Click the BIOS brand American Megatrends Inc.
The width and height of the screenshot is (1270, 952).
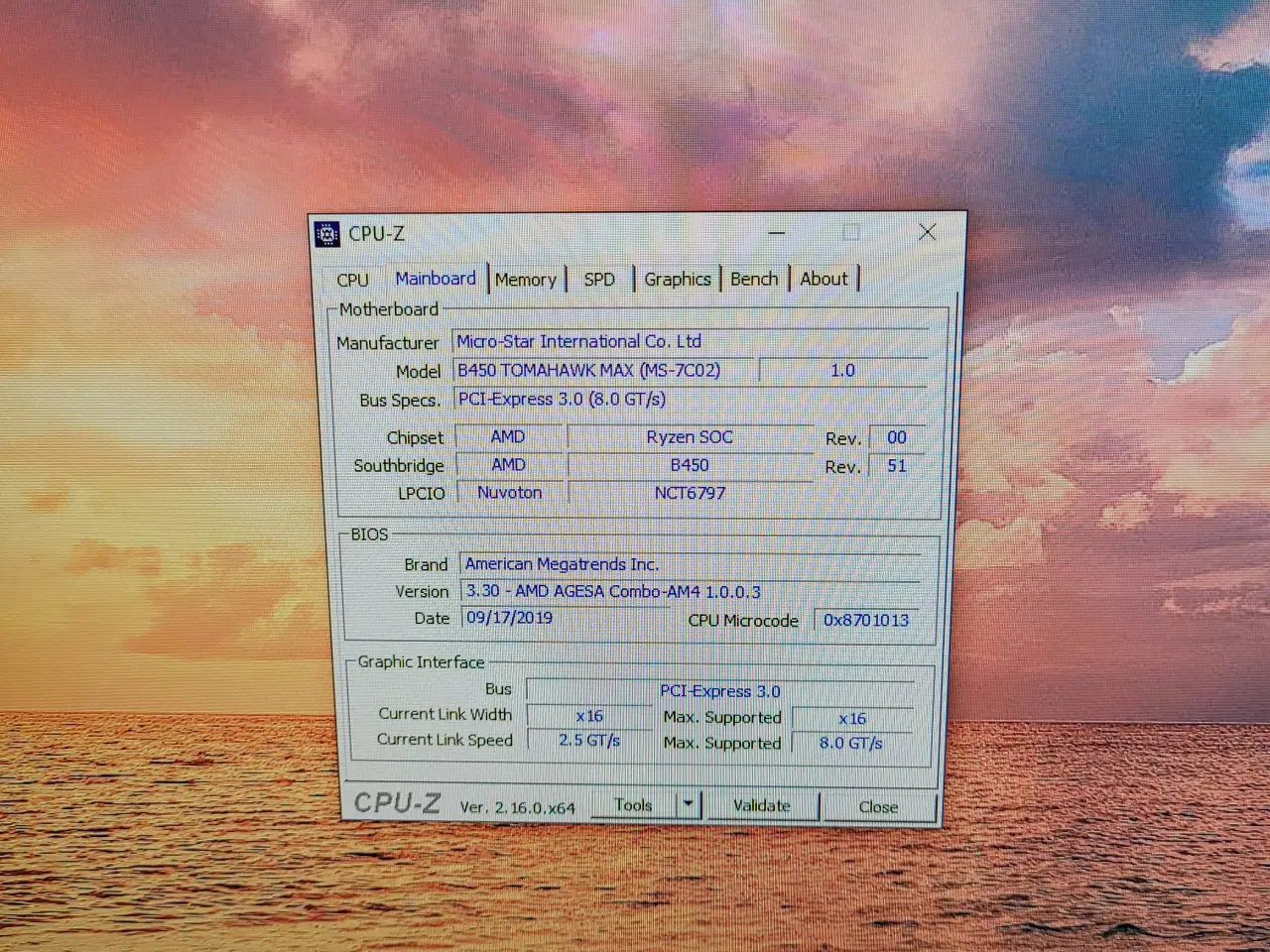pos(691,564)
